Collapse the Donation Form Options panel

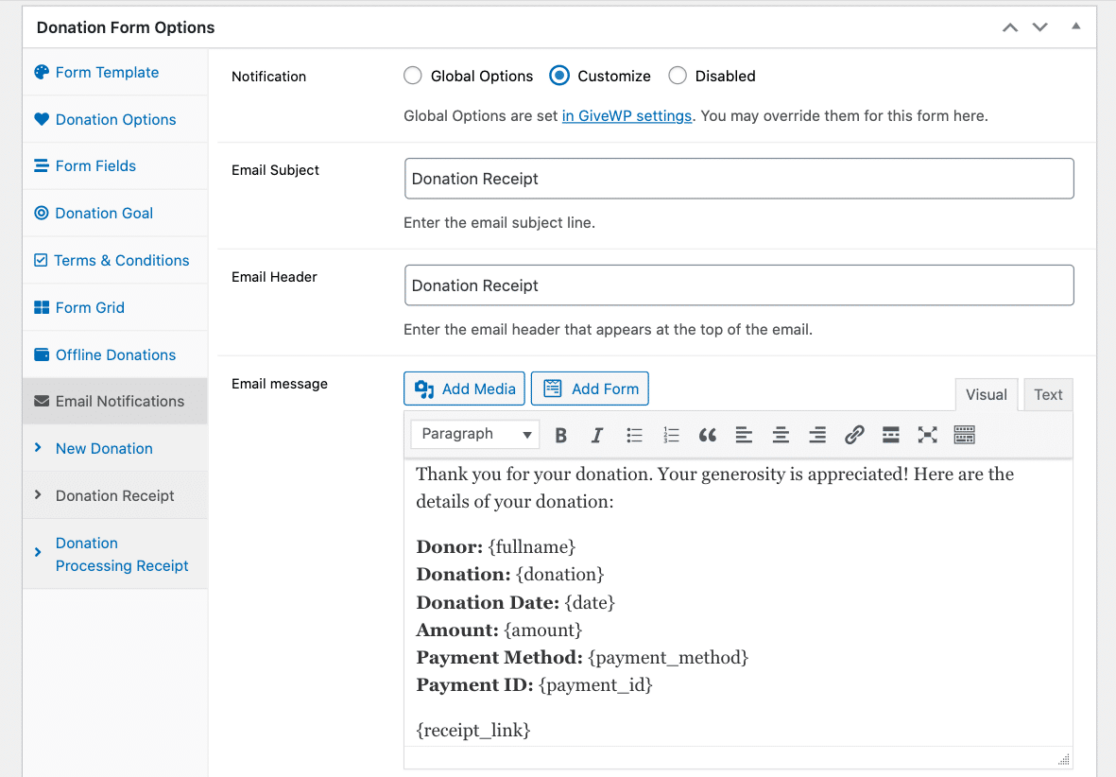click(x=1076, y=26)
